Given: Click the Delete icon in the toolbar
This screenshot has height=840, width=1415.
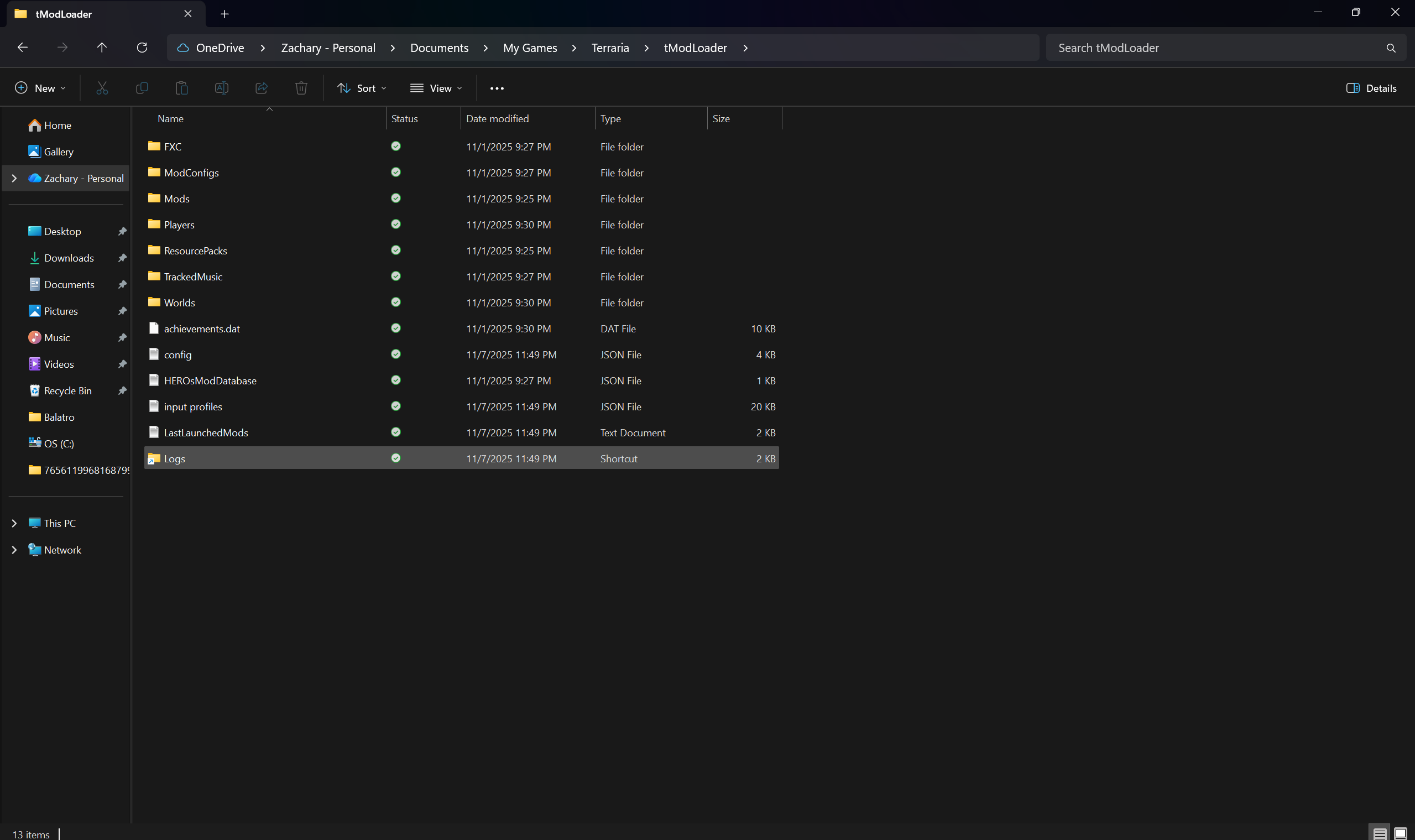Looking at the screenshot, I should coord(301,88).
